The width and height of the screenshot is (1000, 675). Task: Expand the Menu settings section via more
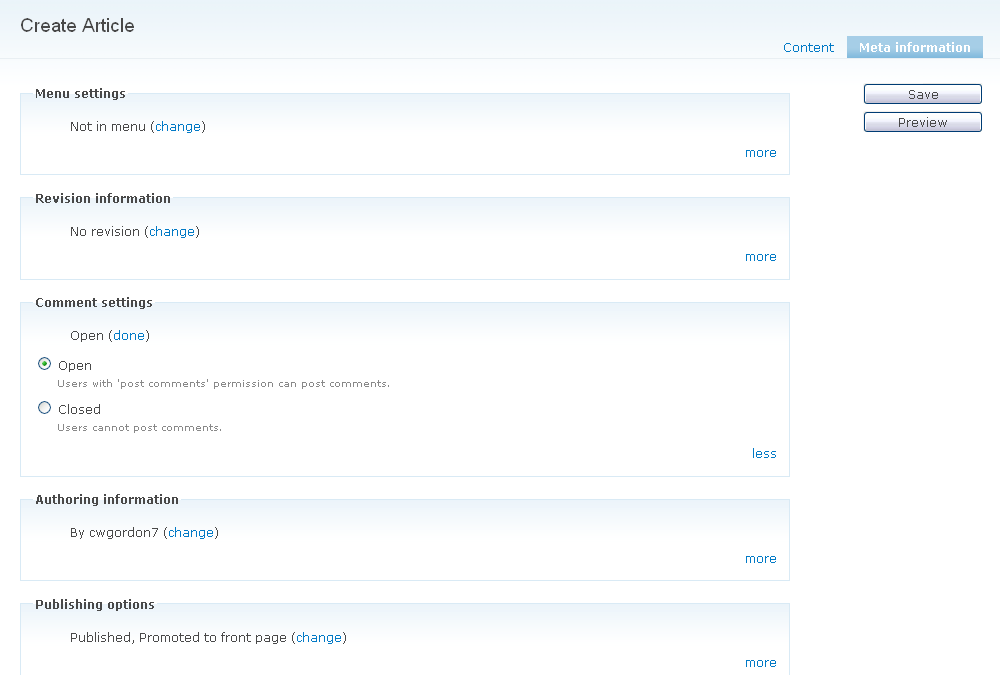point(761,152)
